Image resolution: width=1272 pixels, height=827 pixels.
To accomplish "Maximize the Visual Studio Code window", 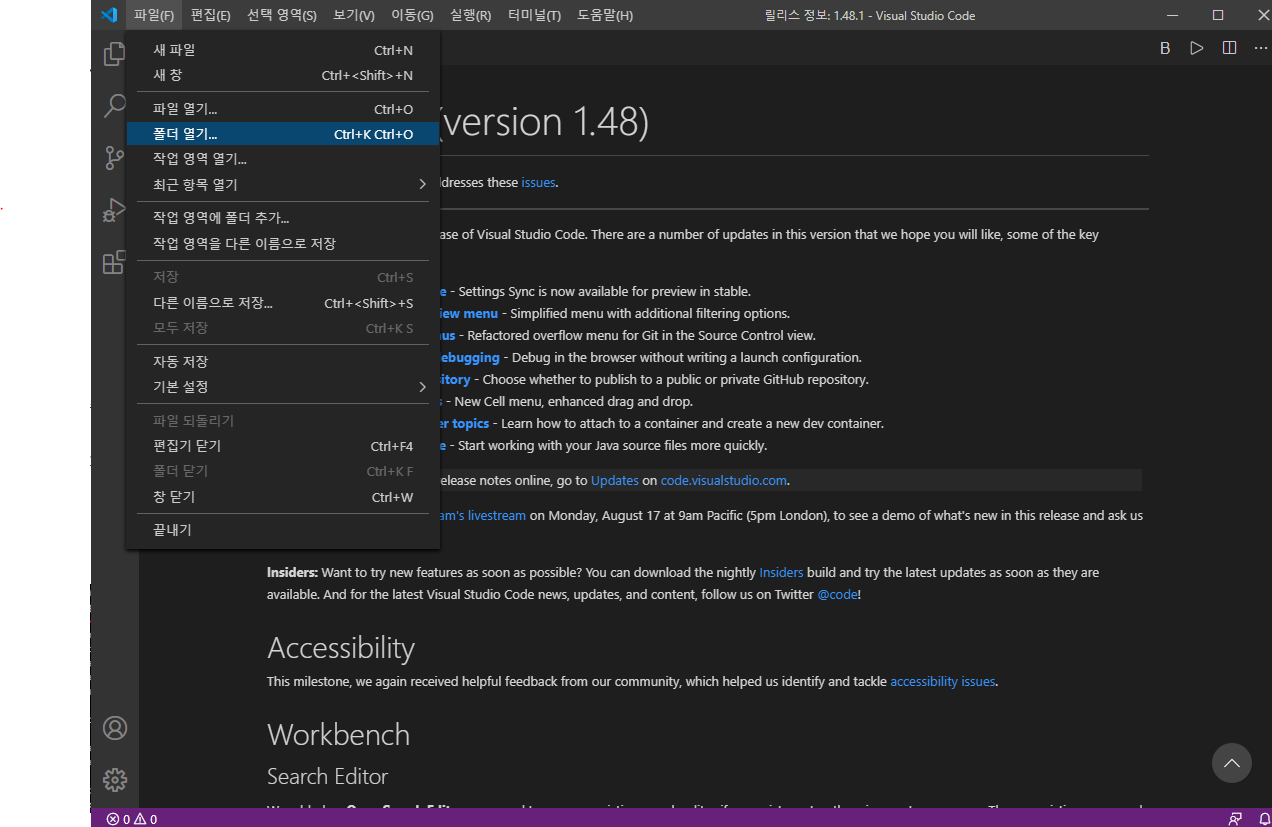I will coord(1217,15).
